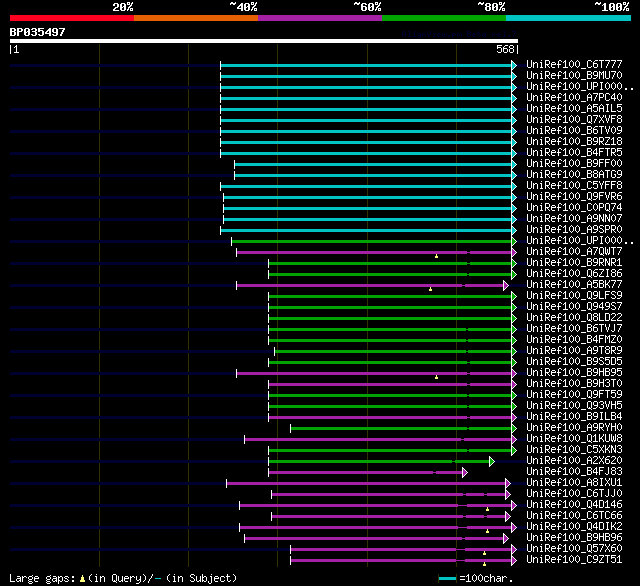Click the cyan ~100% identity legend segment

[569, 18]
